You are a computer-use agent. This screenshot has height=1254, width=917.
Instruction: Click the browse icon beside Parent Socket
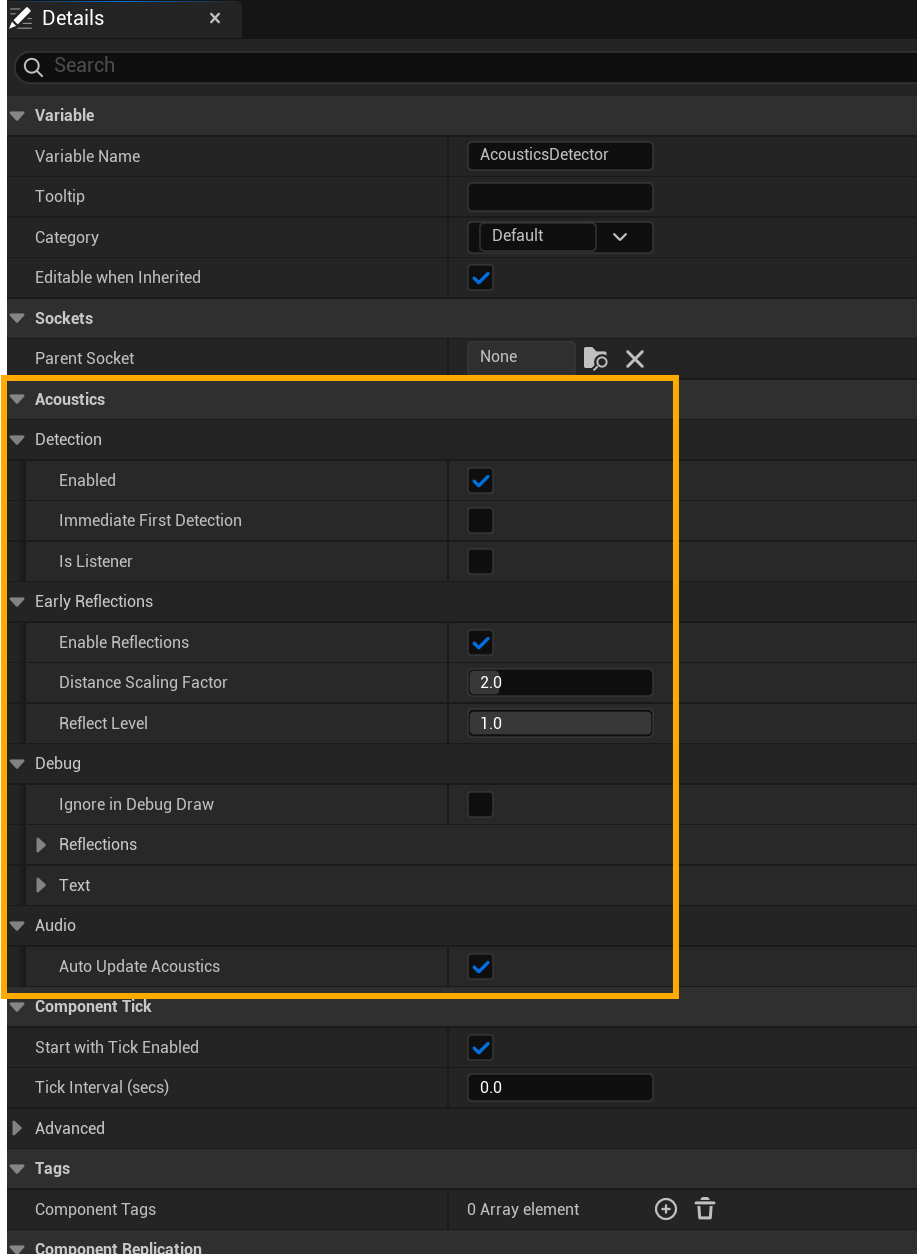click(595, 358)
